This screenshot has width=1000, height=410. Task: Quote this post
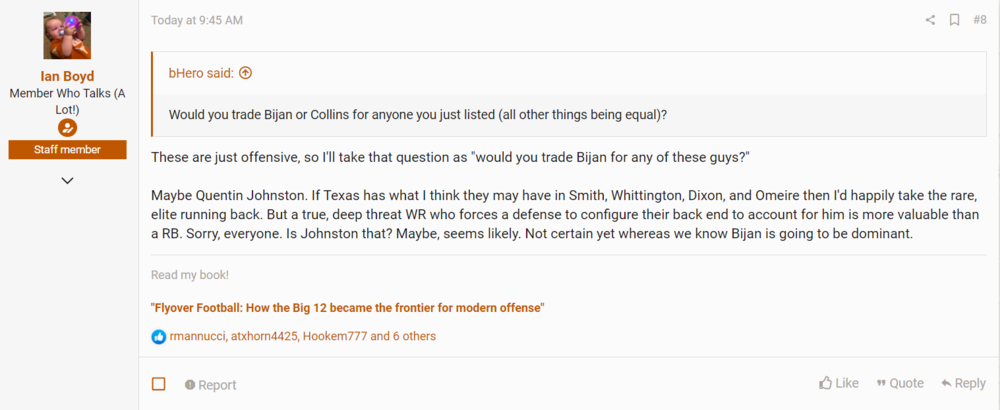pos(900,383)
